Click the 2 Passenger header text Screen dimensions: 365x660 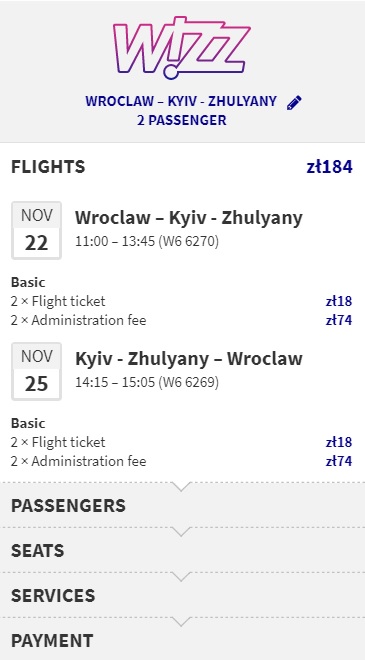(x=181, y=120)
